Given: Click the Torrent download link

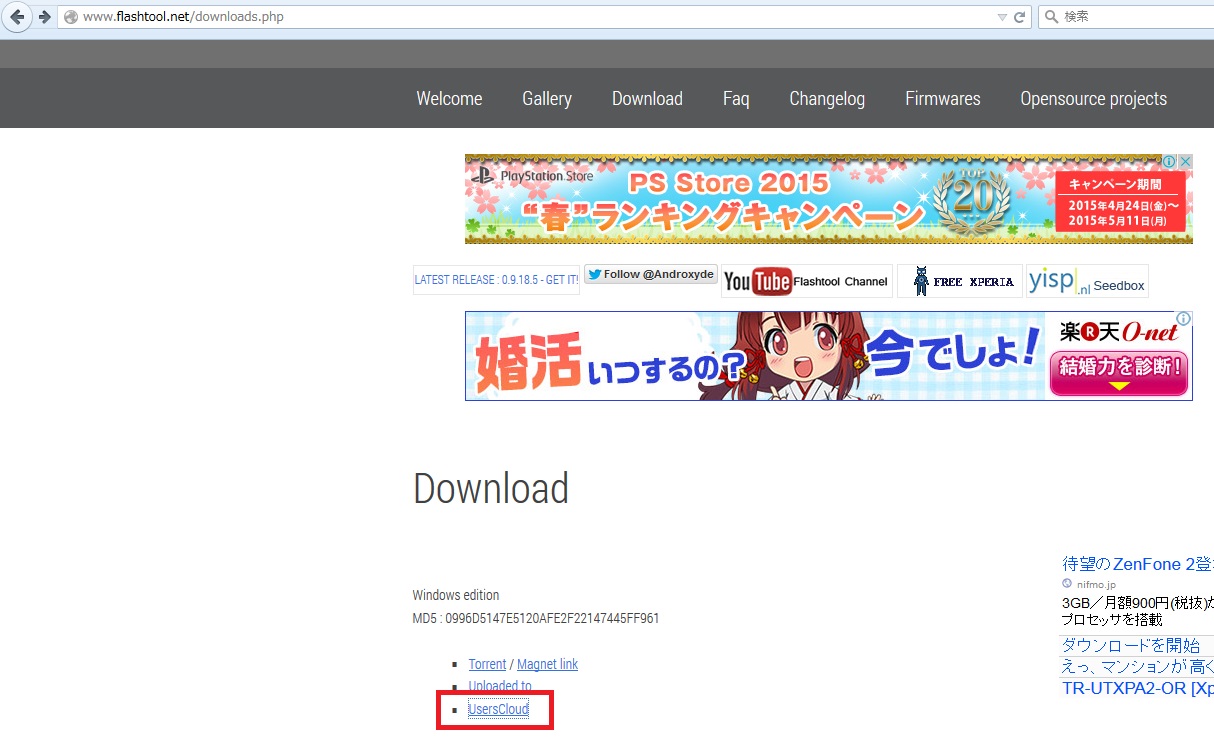Looking at the screenshot, I should coord(487,664).
